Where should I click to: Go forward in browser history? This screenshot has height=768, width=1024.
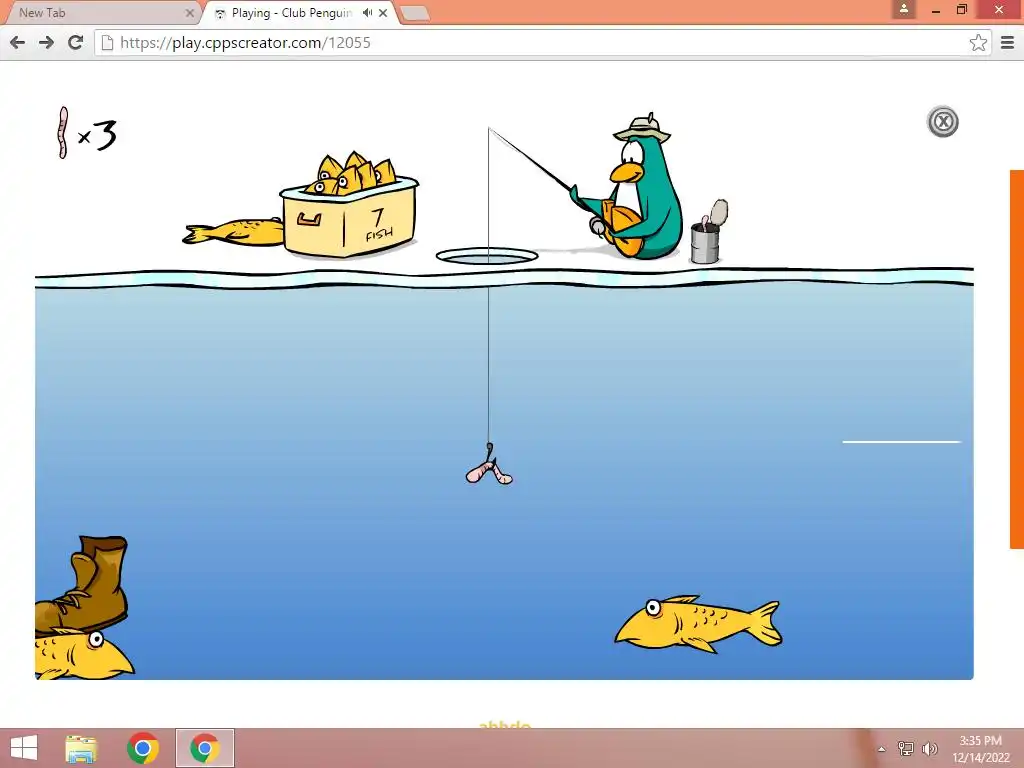pyautogui.click(x=46, y=43)
